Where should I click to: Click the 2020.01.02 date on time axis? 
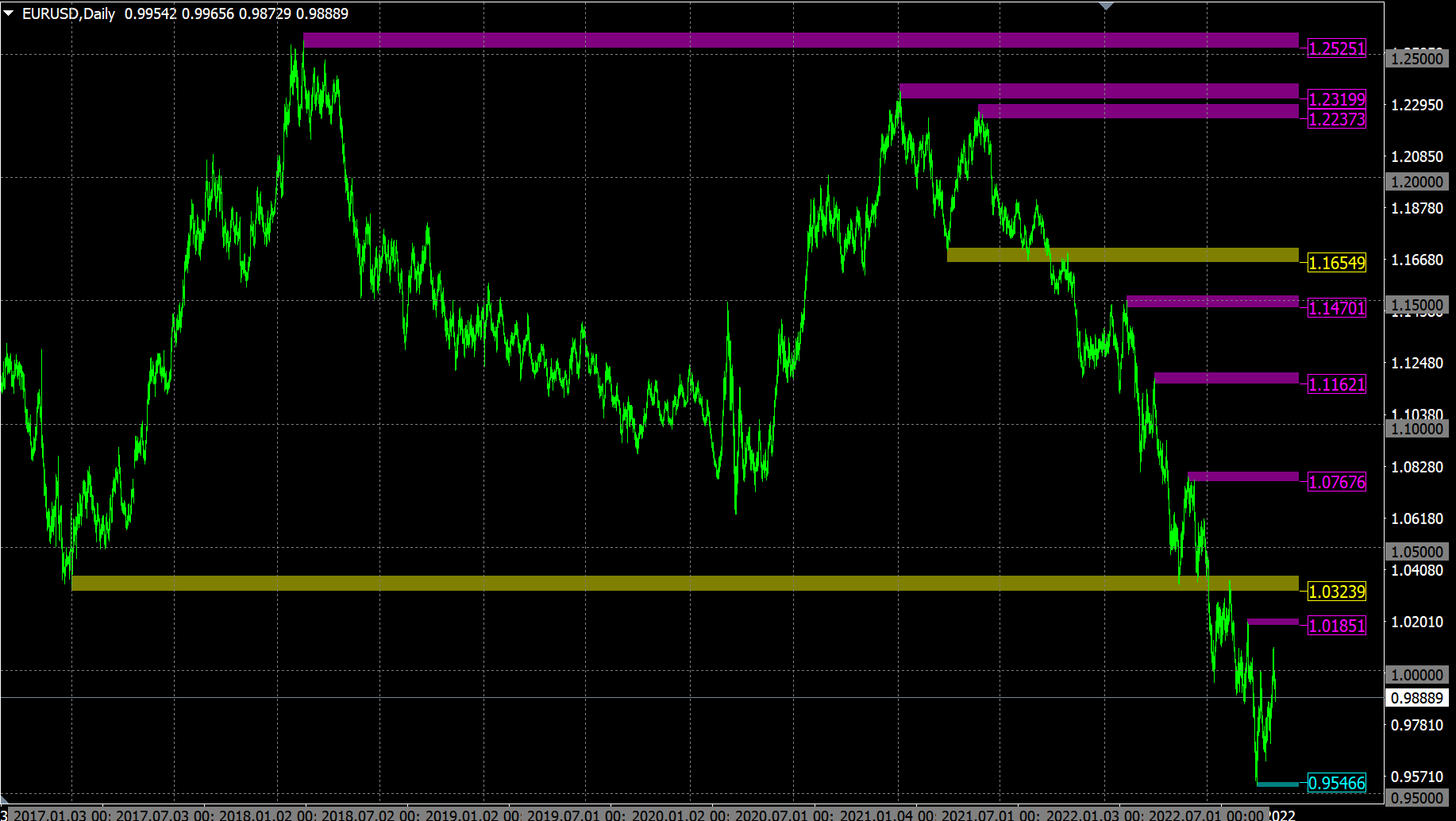click(671, 815)
